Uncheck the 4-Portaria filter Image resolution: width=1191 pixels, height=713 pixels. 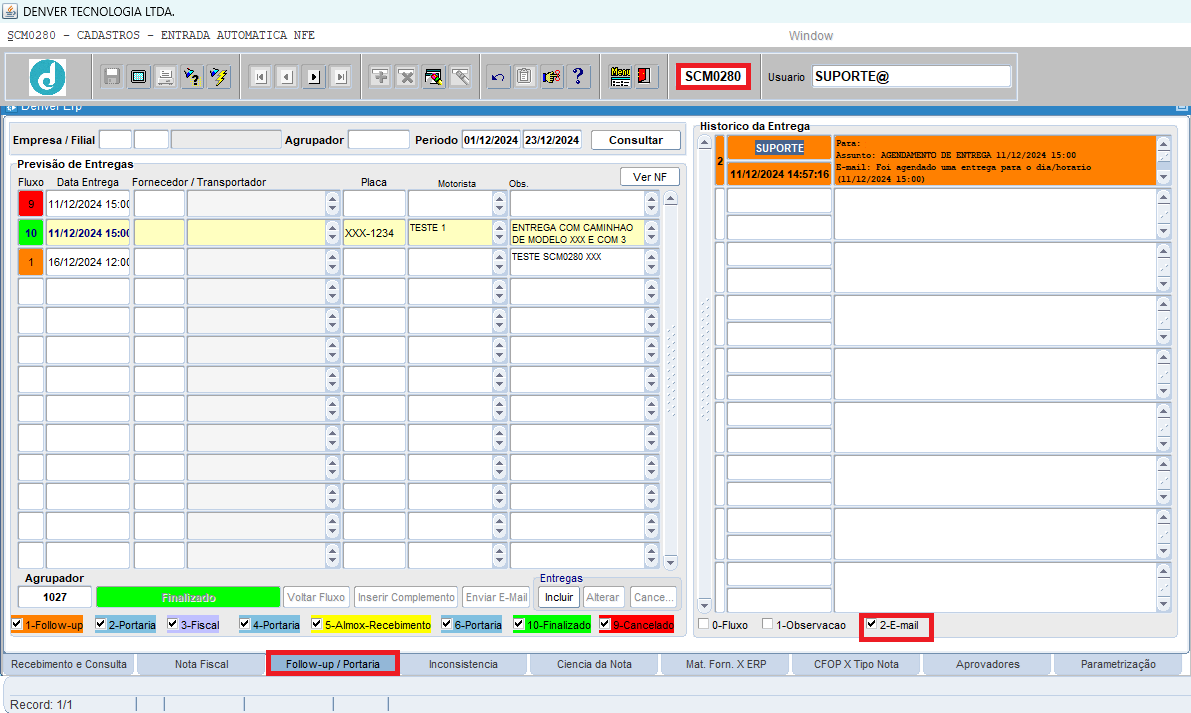pyautogui.click(x=245, y=624)
